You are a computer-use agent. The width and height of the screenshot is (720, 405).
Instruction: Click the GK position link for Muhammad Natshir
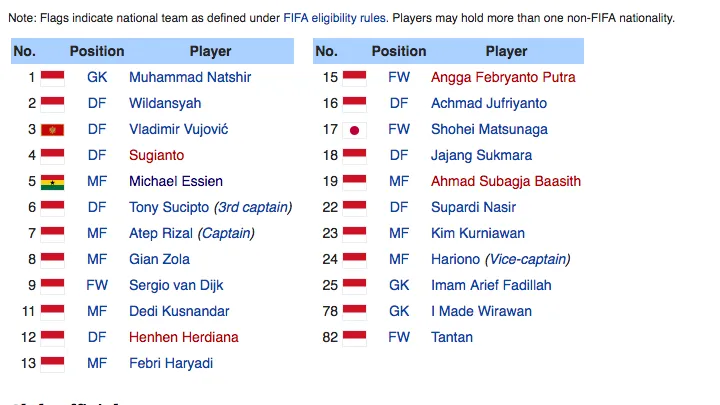(97, 77)
